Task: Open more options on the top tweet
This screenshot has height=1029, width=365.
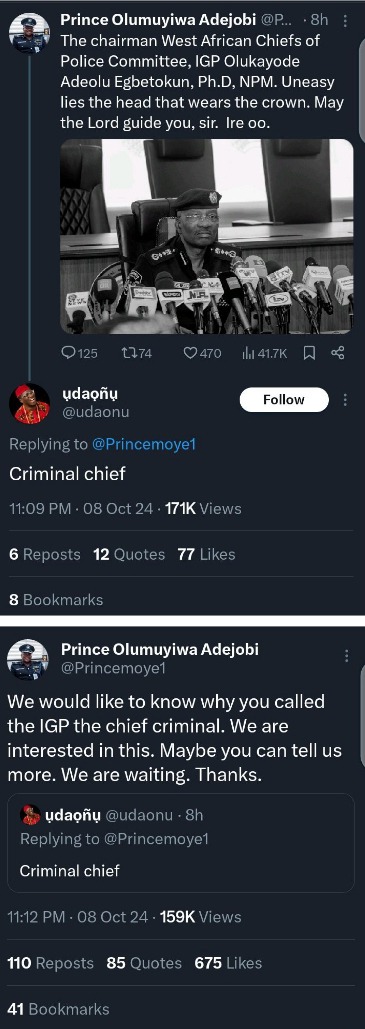Action: point(346,21)
